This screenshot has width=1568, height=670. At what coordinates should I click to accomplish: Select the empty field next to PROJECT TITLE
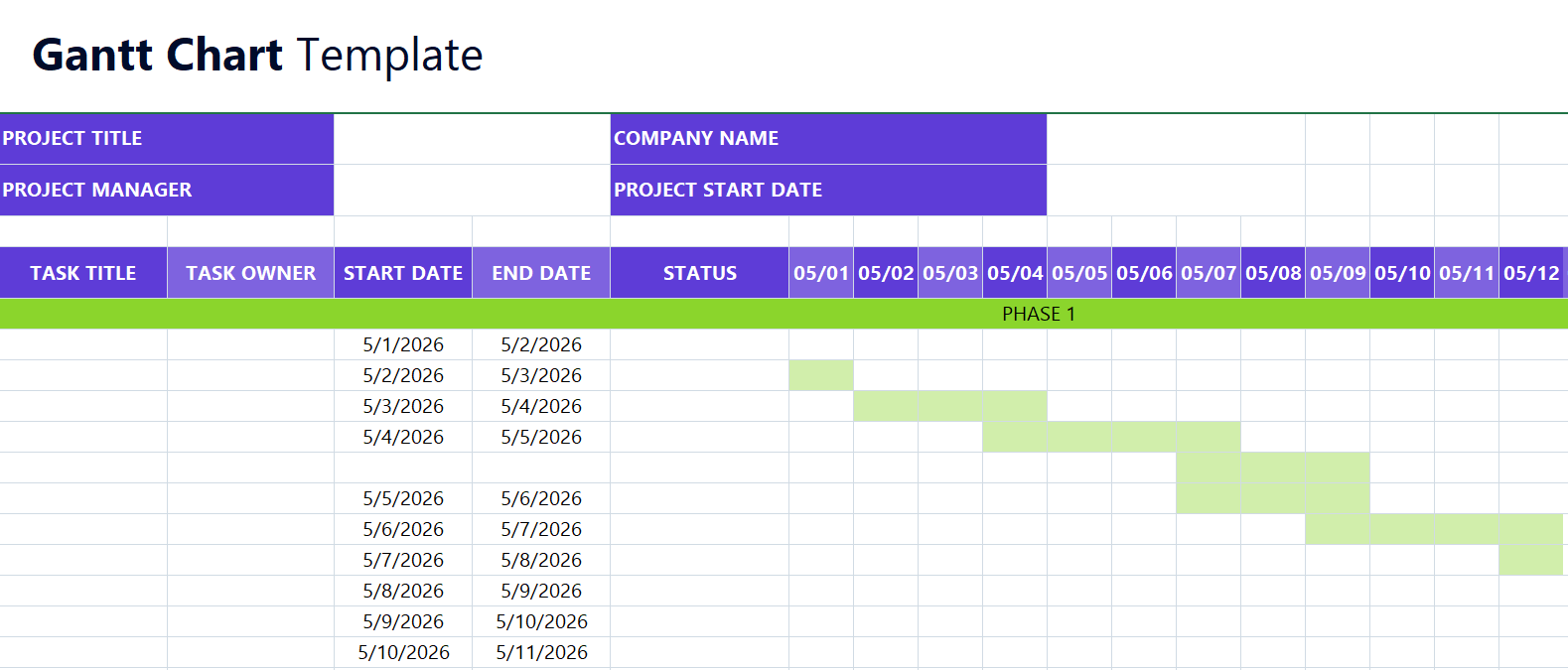[x=473, y=139]
